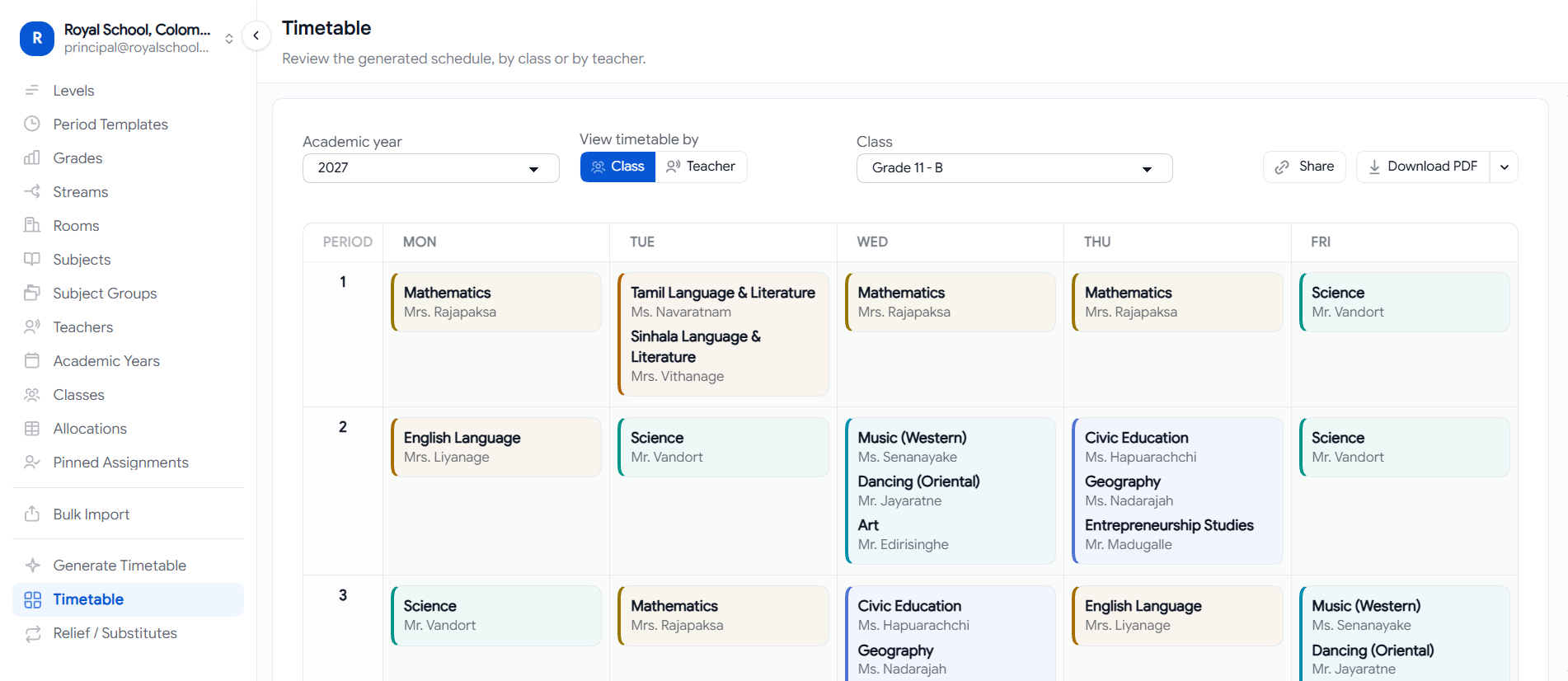Click the Streams branching icon
The image size is (1568, 681).
point(32,191)
